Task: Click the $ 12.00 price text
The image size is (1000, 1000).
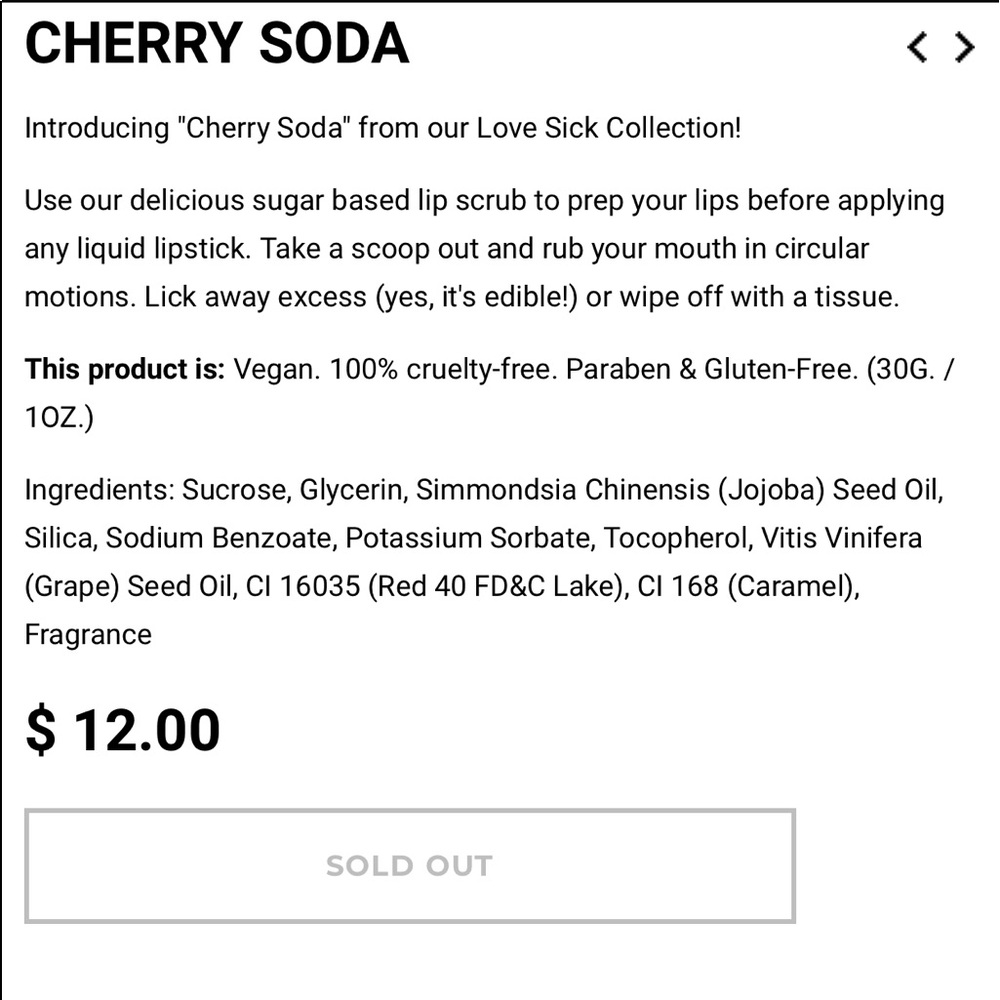Action: click(122, 729)
